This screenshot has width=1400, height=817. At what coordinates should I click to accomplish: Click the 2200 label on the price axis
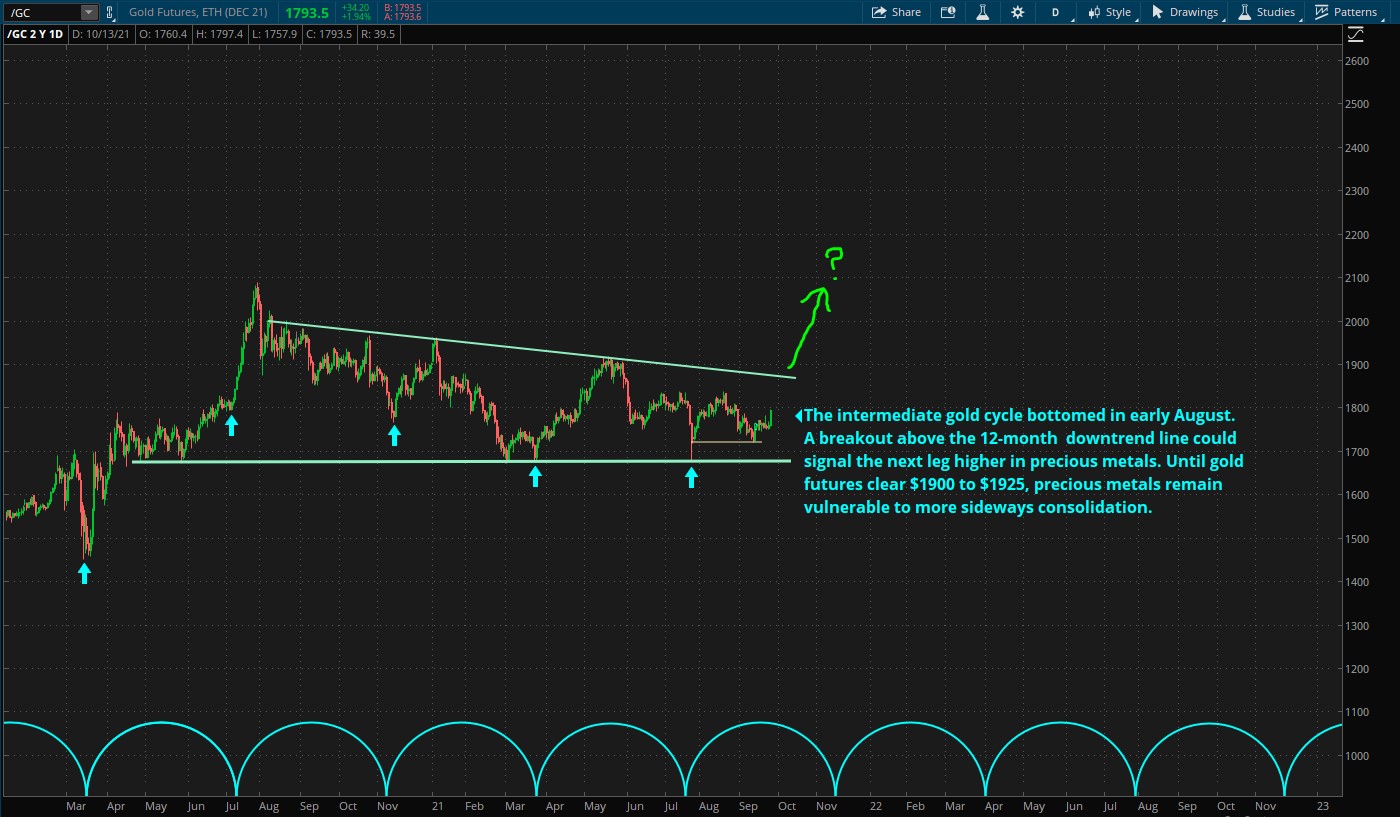pyautogui.click(x=1357, y=235)
